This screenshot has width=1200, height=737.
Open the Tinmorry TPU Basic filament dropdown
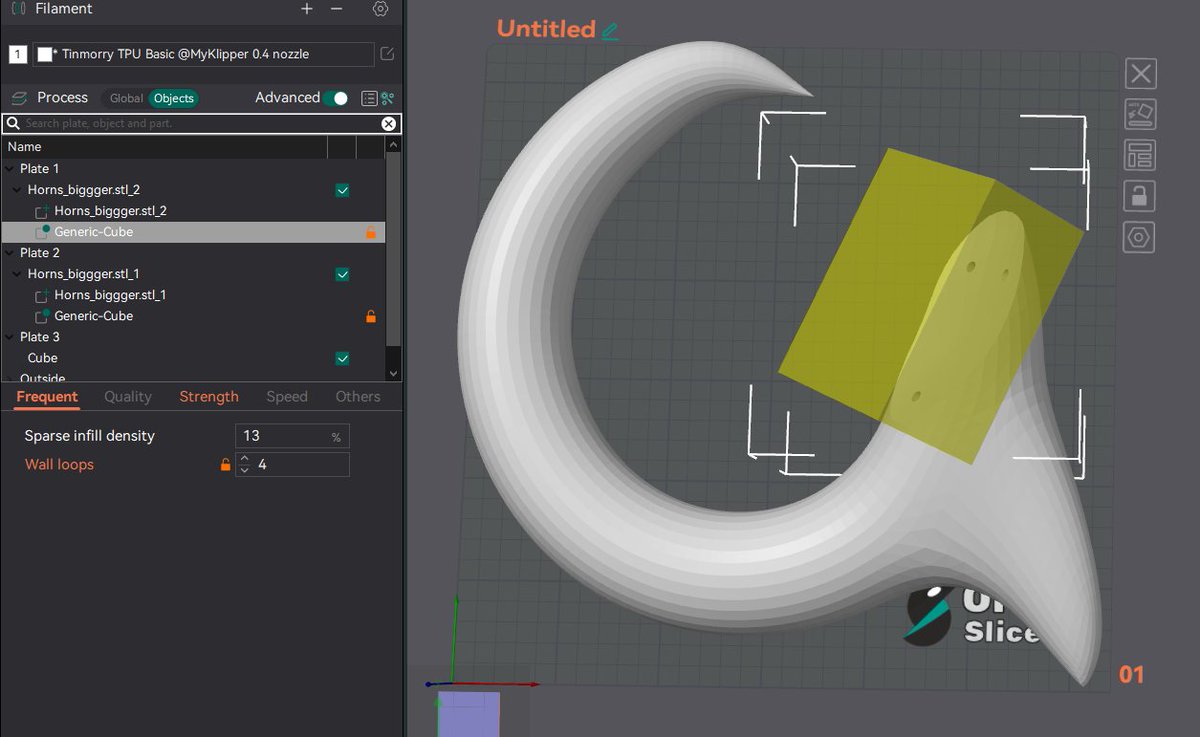(204, 54)
